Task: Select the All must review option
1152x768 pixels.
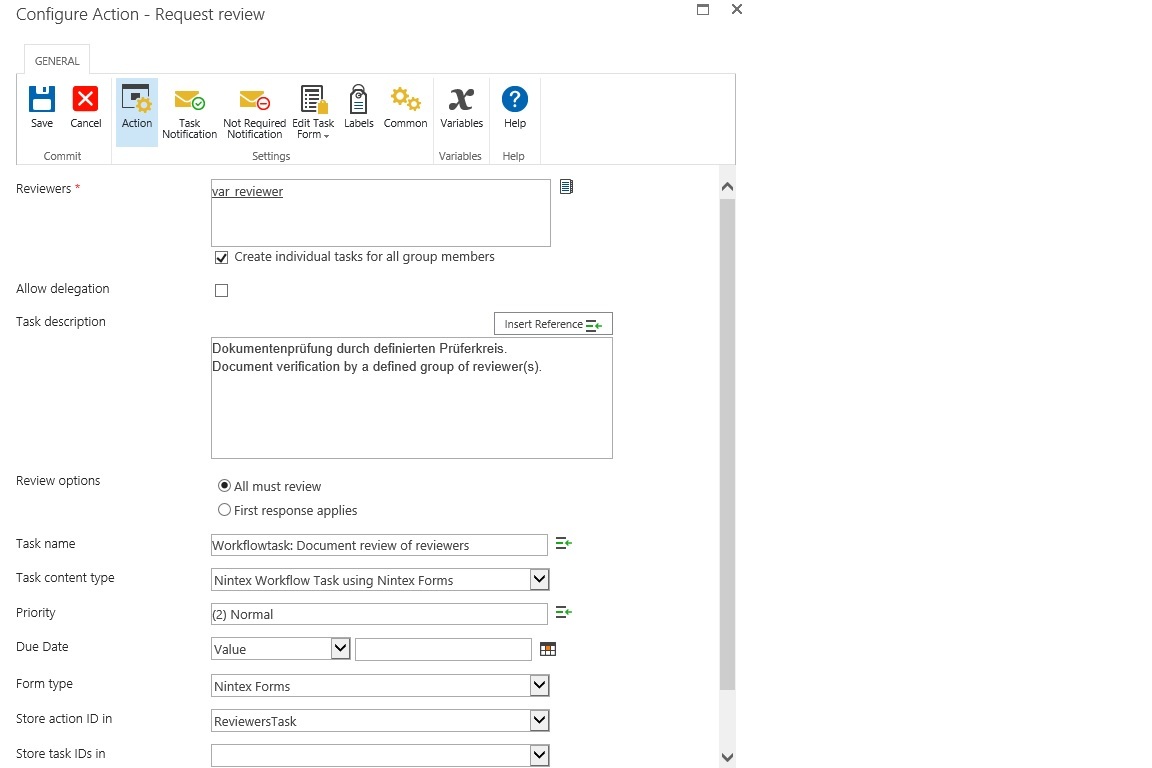Action: 224,486
